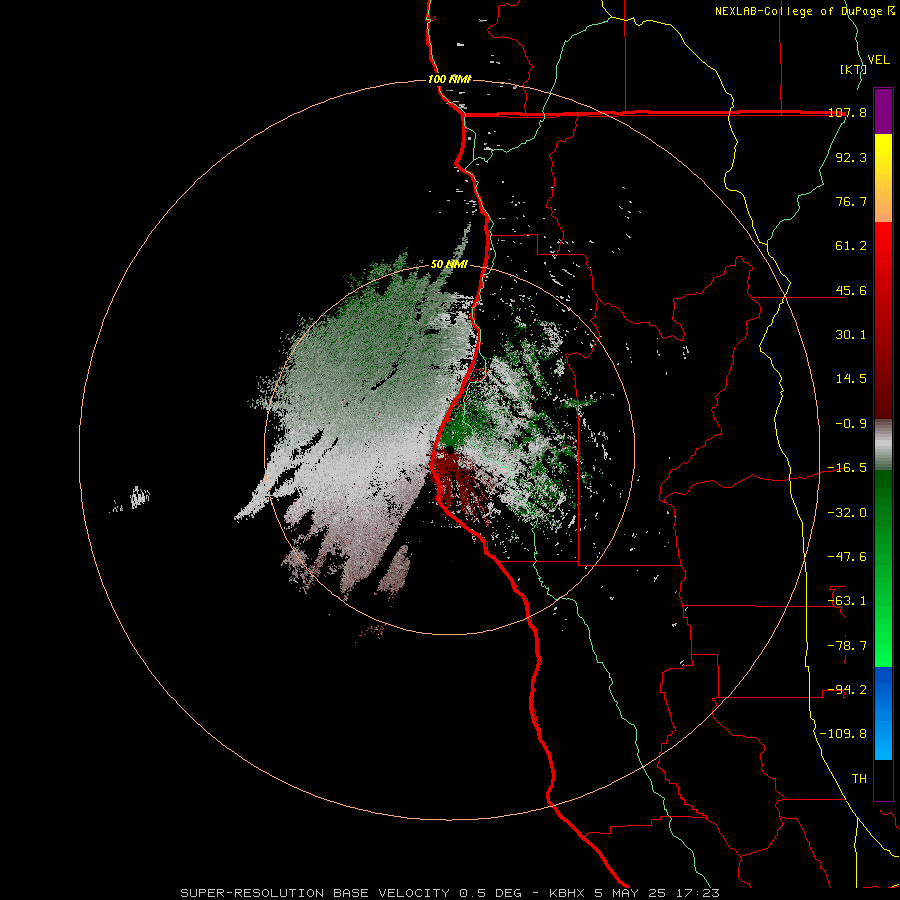Click the 14.5 legend value
The image size is (900, 900).
pos(851,379)
